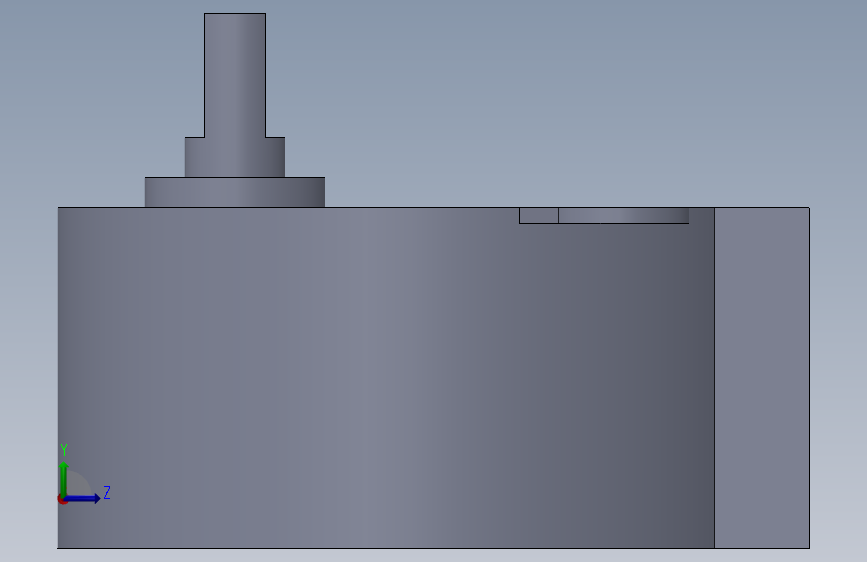Select the large main body face
Screen dimensions: 867x562
pyautogui.click(x=386, y=378)
